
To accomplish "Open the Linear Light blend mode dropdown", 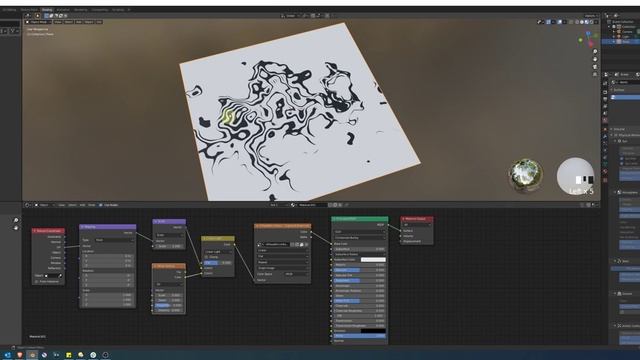I will 218,252.
